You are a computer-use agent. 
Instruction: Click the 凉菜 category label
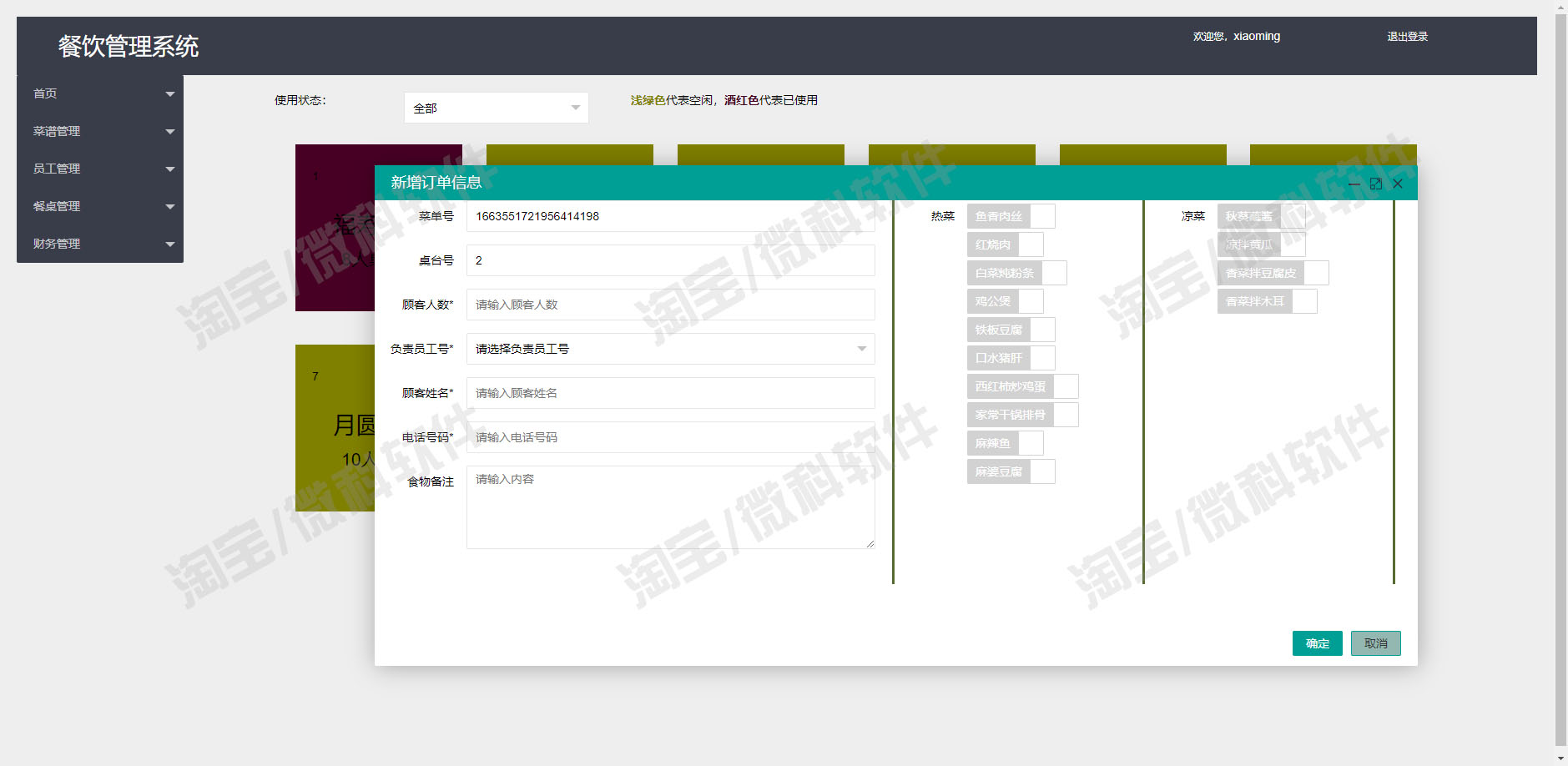[1192, 216]
